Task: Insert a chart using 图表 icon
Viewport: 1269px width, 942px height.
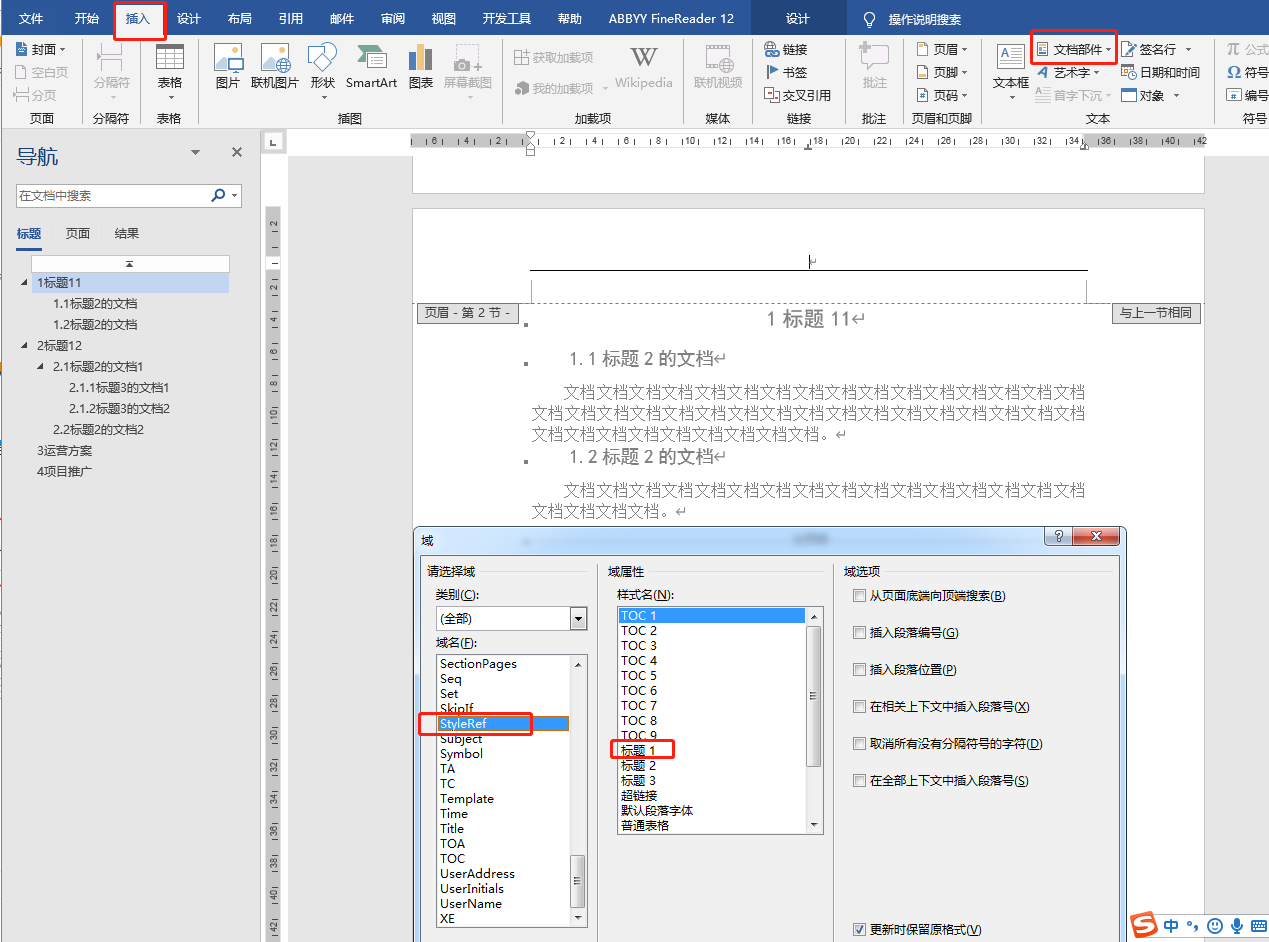Action: coord(420,66)
